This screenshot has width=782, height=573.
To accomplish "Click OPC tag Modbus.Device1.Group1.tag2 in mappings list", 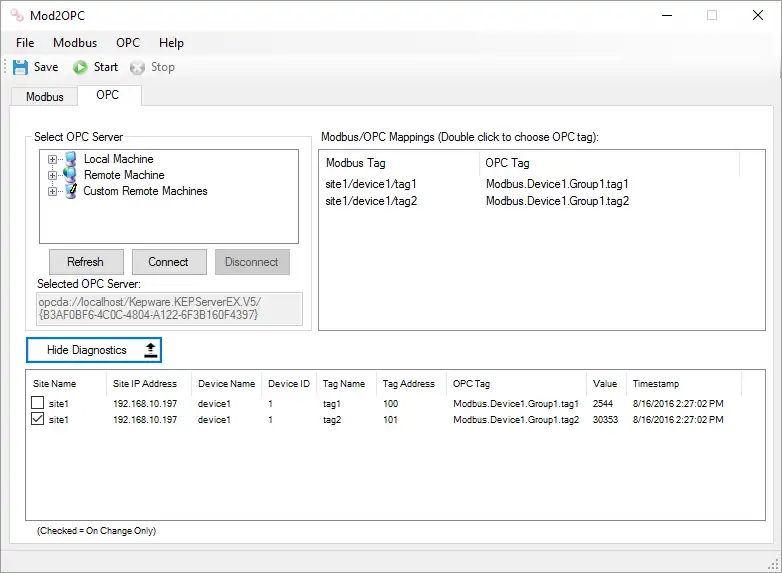I will pyautogui.click(x=557, y=201).
